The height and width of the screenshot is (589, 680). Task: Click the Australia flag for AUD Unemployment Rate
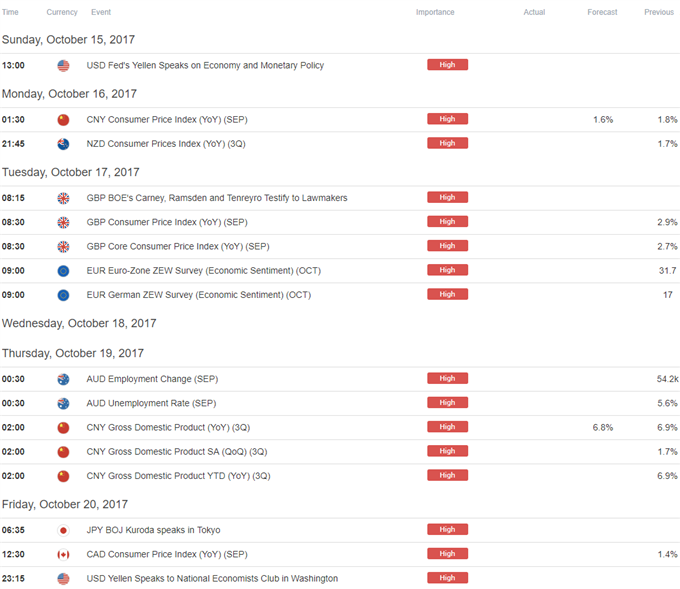click(63, 404)
